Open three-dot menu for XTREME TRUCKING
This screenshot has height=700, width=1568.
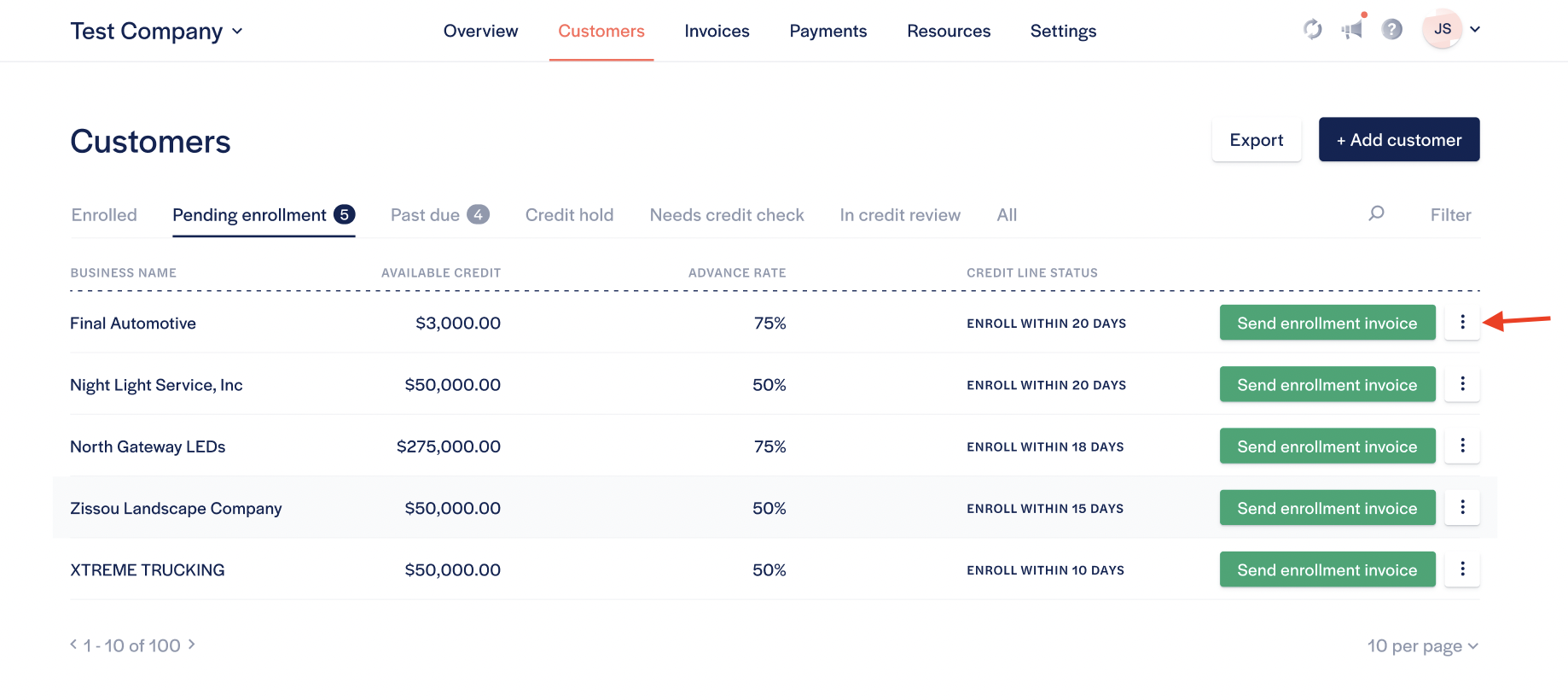[1461, 569]
